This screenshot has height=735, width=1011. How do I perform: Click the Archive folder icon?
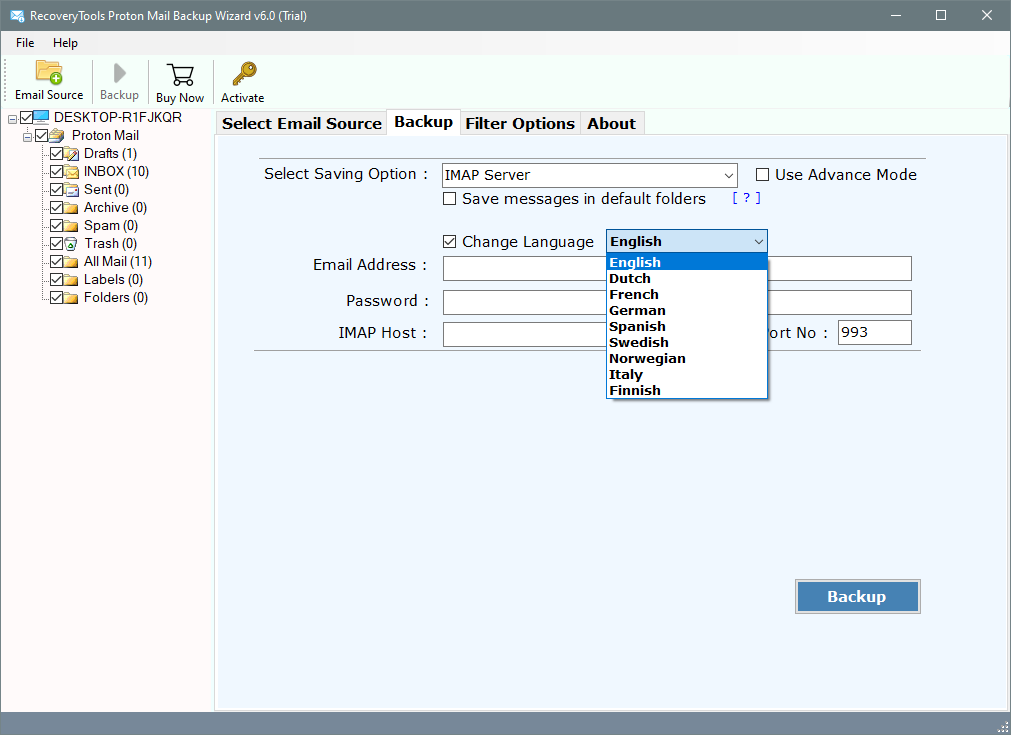72,208
